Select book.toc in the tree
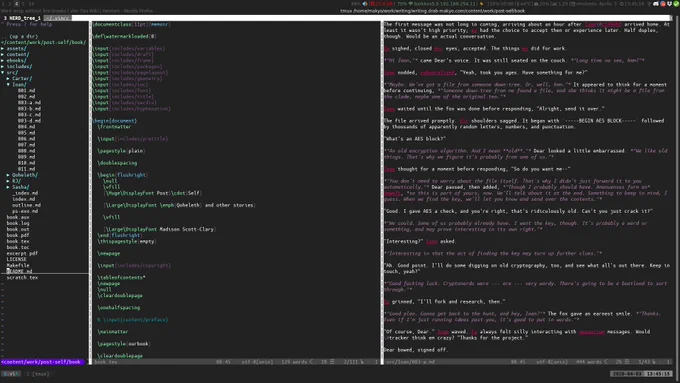680x383 pixels. pyautogui.click(x=18, y=247)
